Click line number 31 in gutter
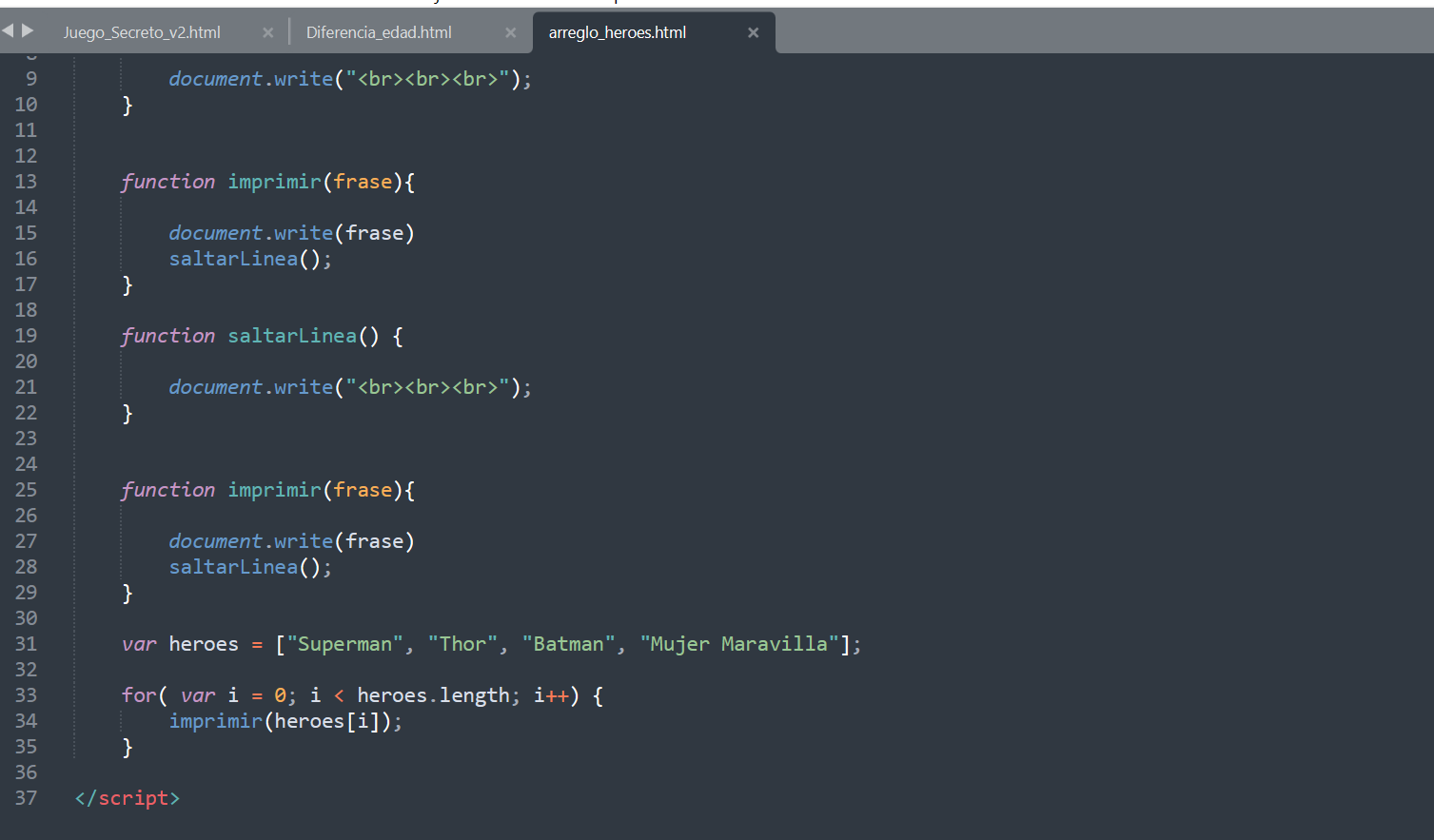This screenshot has width=1434, height=840. (26, 644)
